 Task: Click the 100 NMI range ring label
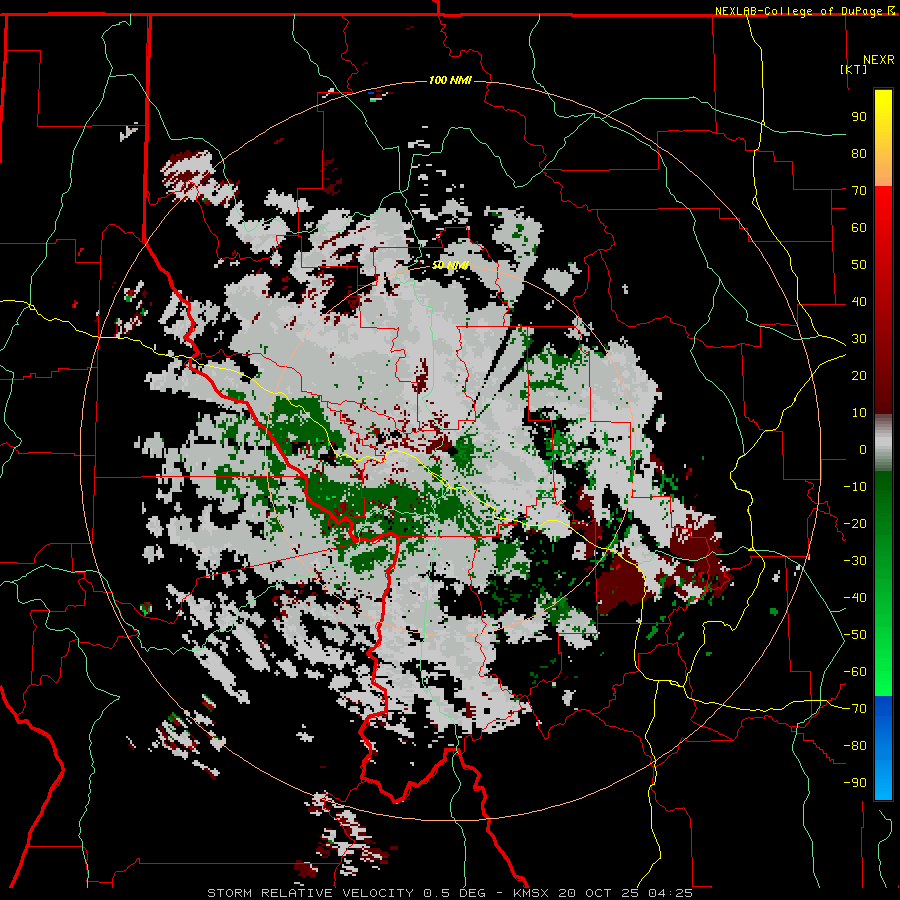point(449,80)
